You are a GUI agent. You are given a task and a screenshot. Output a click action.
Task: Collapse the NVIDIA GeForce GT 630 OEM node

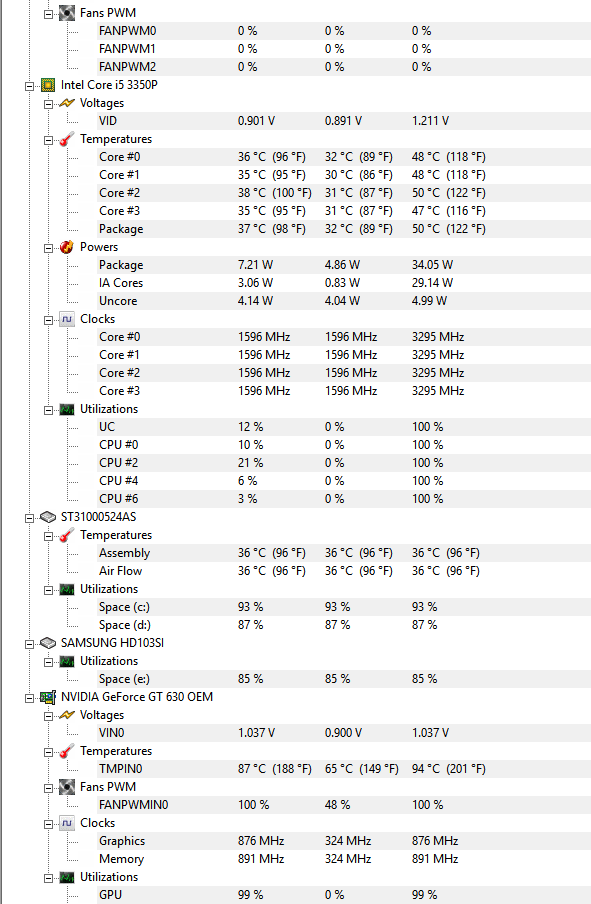pos(29,698)
